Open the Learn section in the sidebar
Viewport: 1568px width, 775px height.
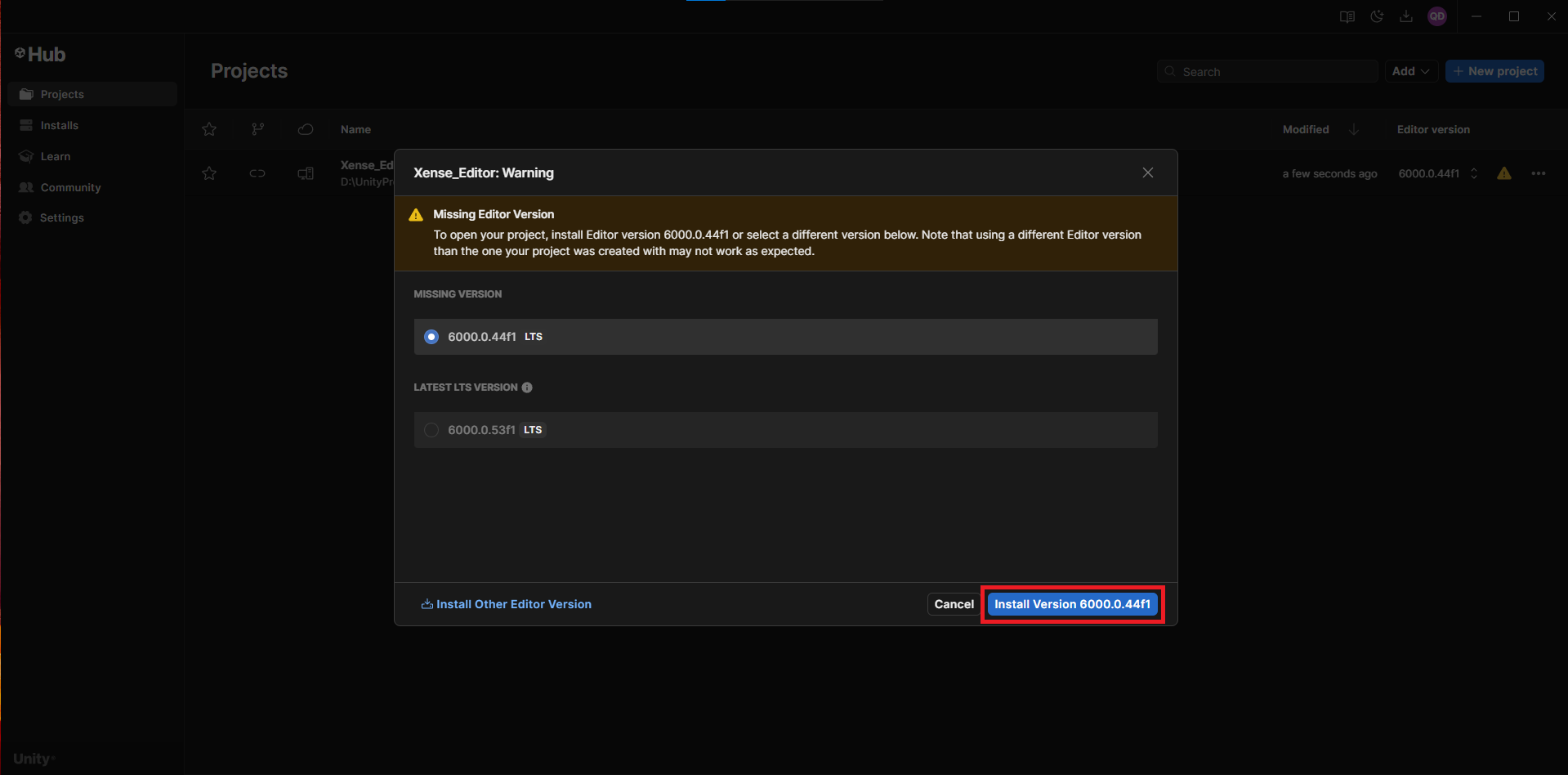[55, 156]
